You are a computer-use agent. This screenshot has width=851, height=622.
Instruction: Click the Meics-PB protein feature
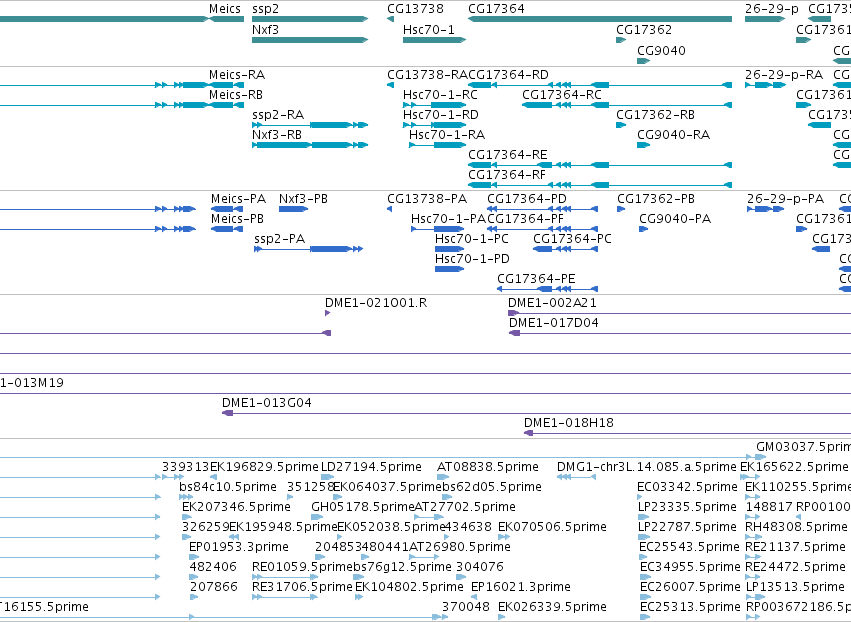[227, 229]
